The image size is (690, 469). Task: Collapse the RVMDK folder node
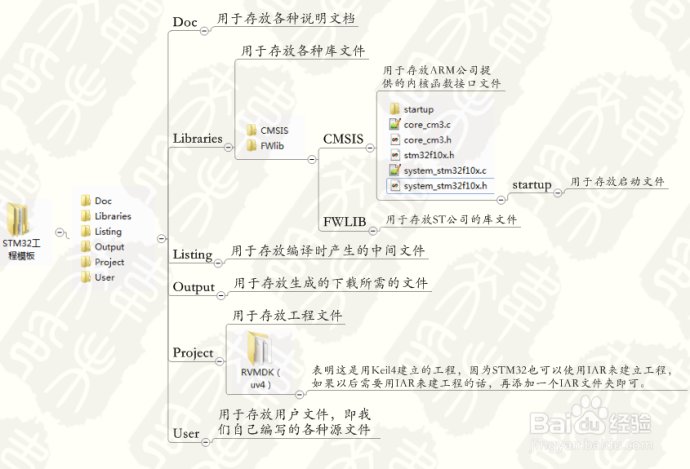tap(300, 394)
